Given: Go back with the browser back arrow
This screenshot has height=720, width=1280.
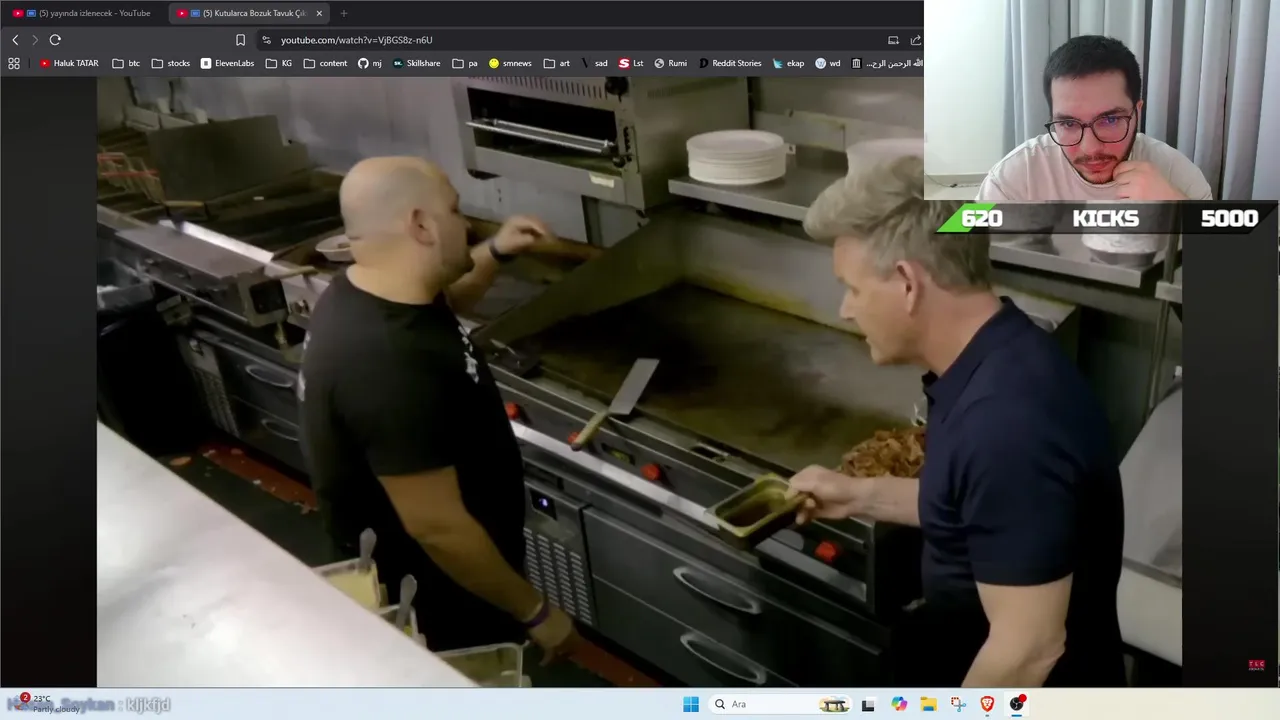Looking at the screenshot, I should (x=15, y=40).
